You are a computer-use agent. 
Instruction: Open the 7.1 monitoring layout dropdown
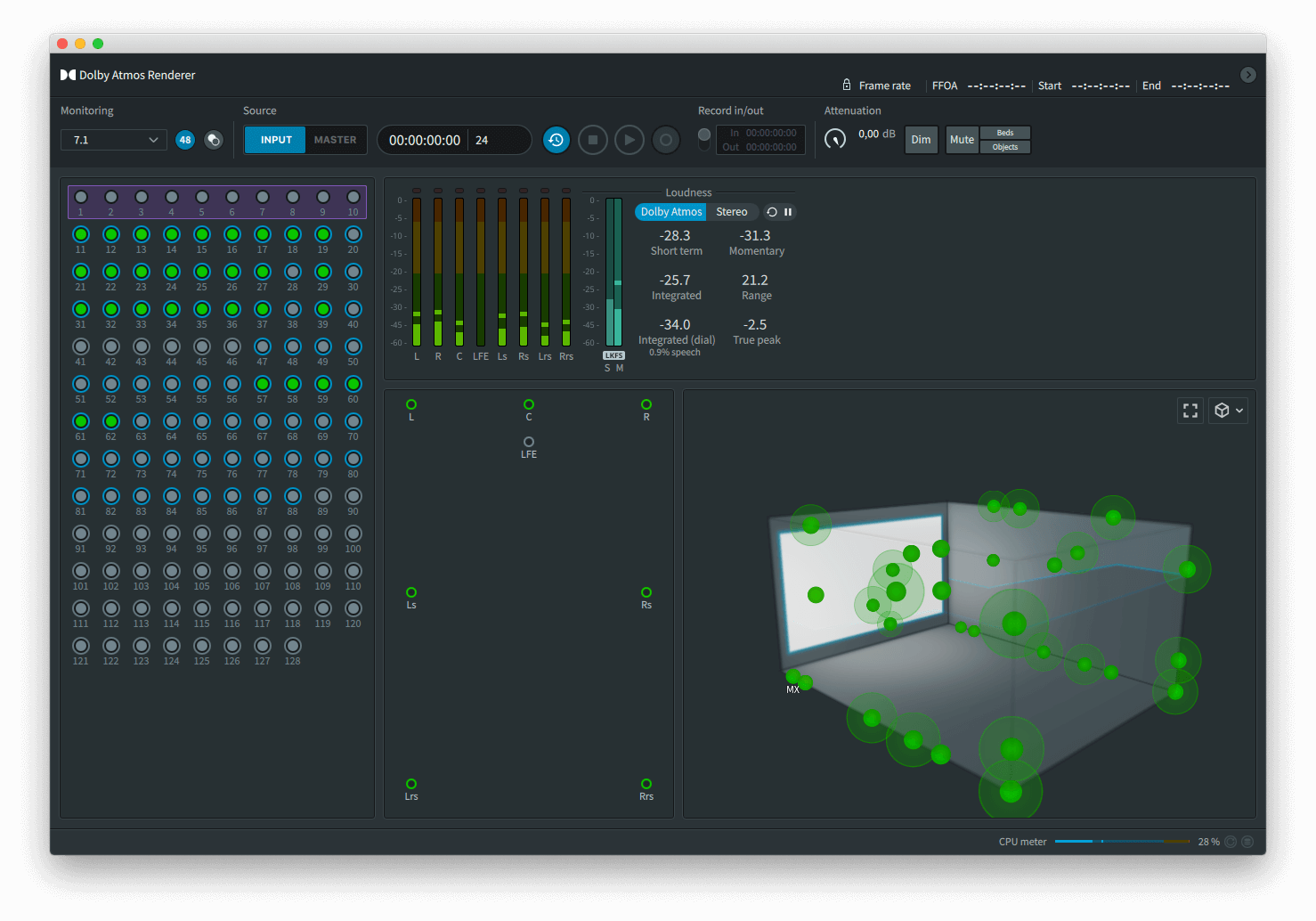coord(113,140)
